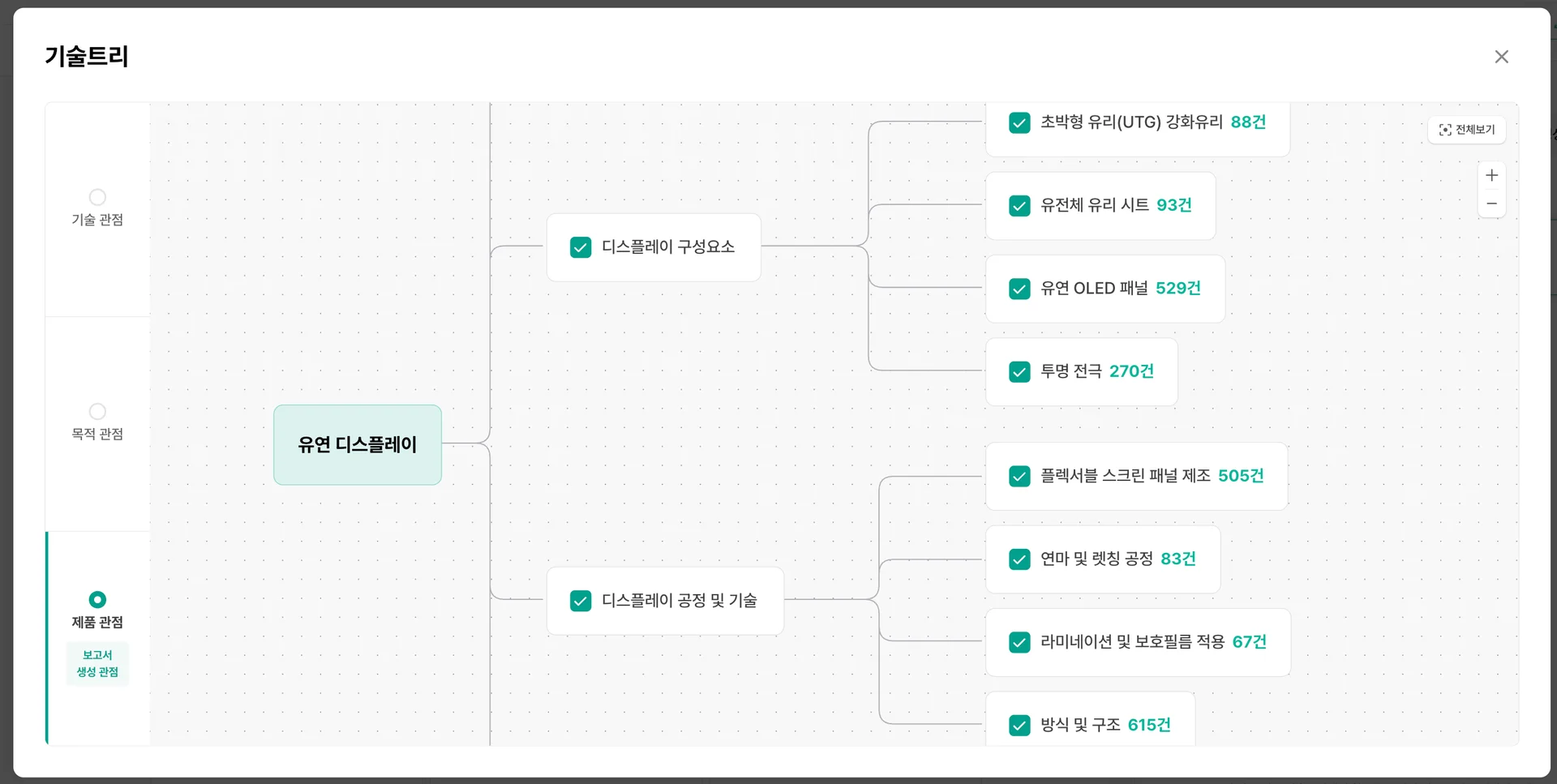The image size is (1557, 784).
Task: Toggle the 유전체 유리 시트 checkbox
Action: coord(1019,206)
